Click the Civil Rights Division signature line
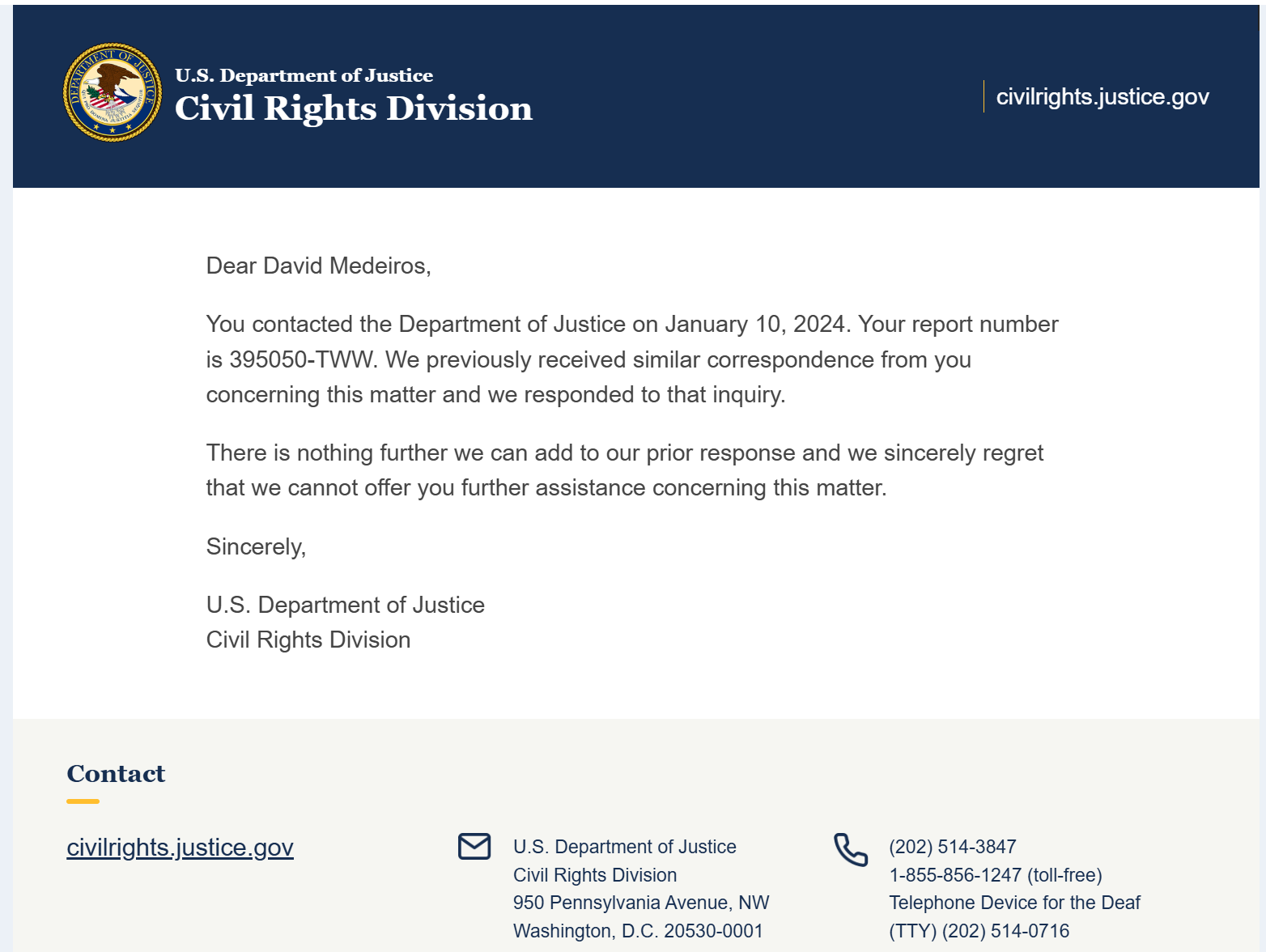 pos(308,640)
